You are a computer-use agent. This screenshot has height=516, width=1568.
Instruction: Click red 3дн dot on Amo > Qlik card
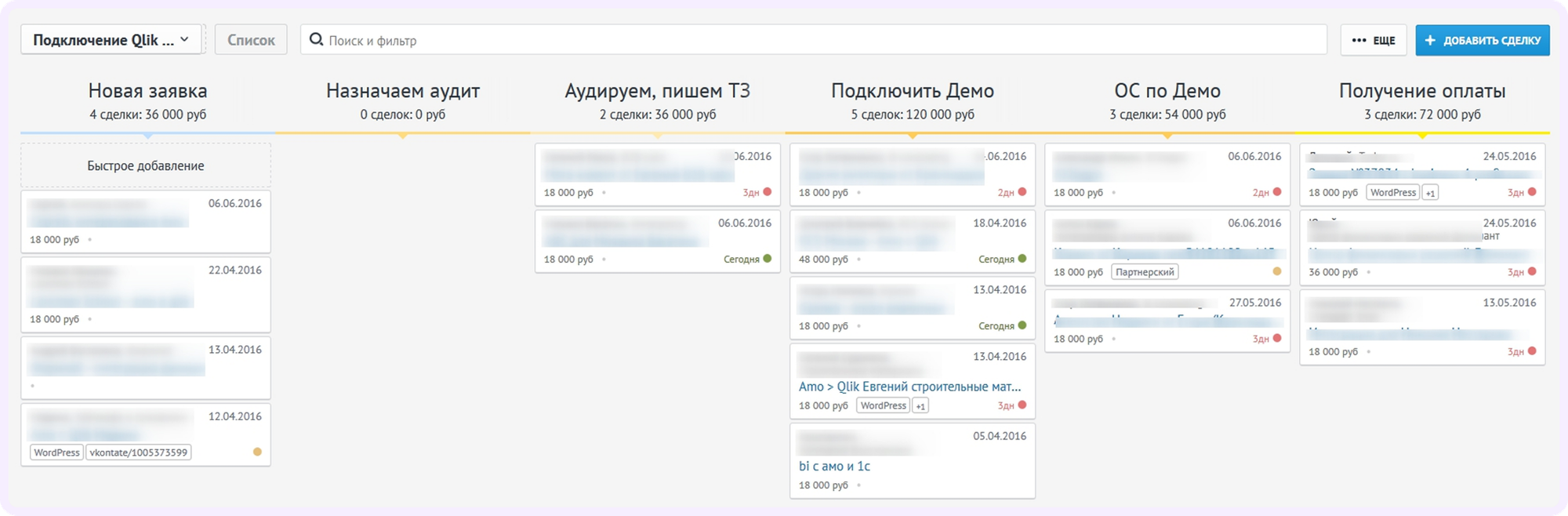tap(1022, 405)
